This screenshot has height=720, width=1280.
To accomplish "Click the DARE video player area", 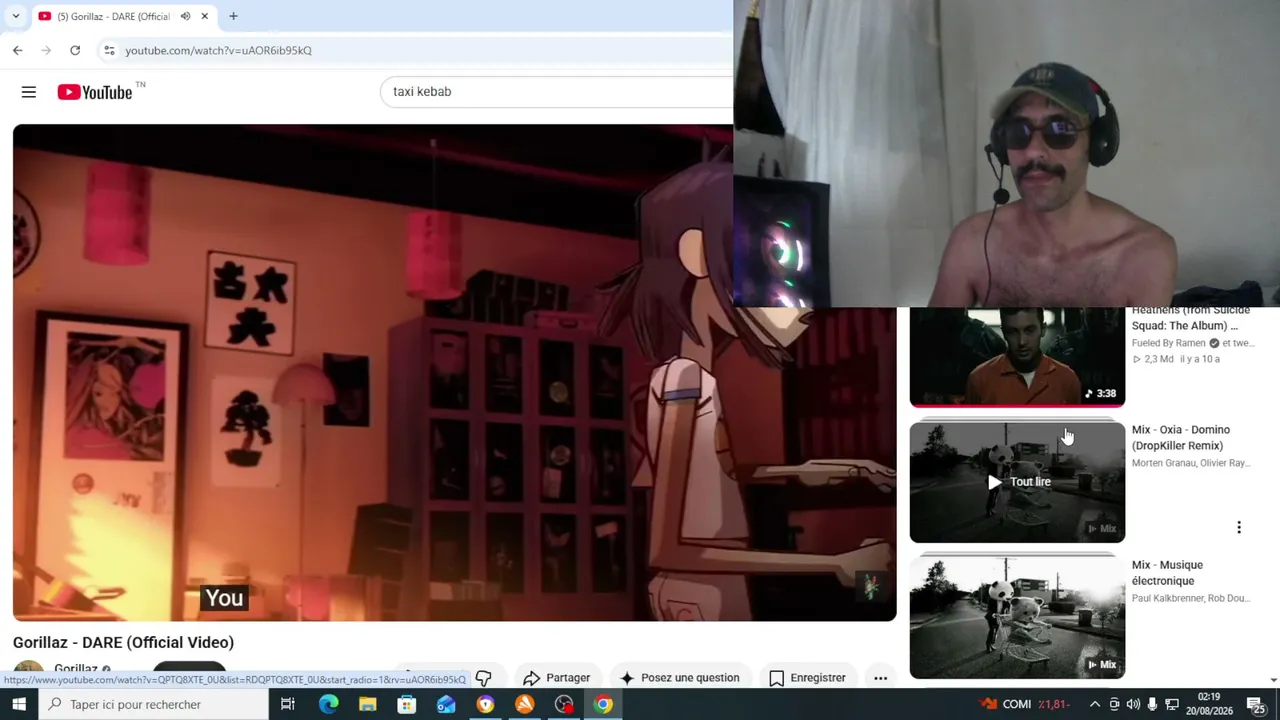I will click(455, 372).
